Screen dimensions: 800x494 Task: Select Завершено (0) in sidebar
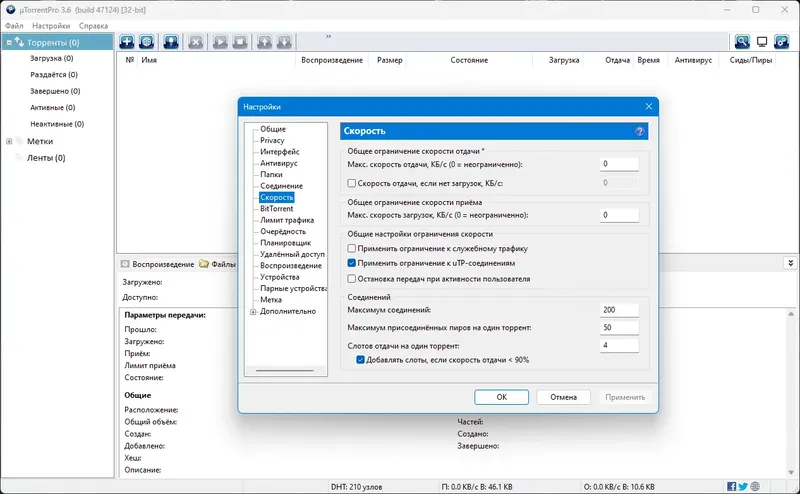55,91
